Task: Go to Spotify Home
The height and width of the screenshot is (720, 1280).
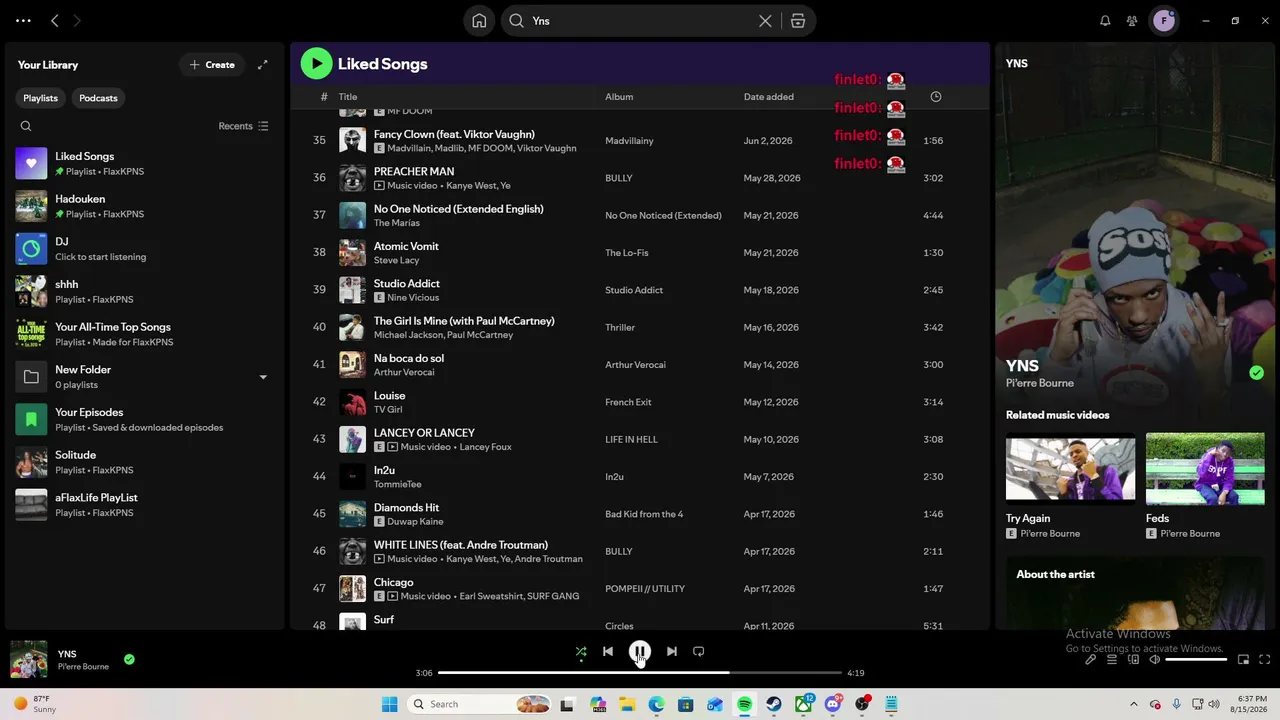Action: (479, 21)
